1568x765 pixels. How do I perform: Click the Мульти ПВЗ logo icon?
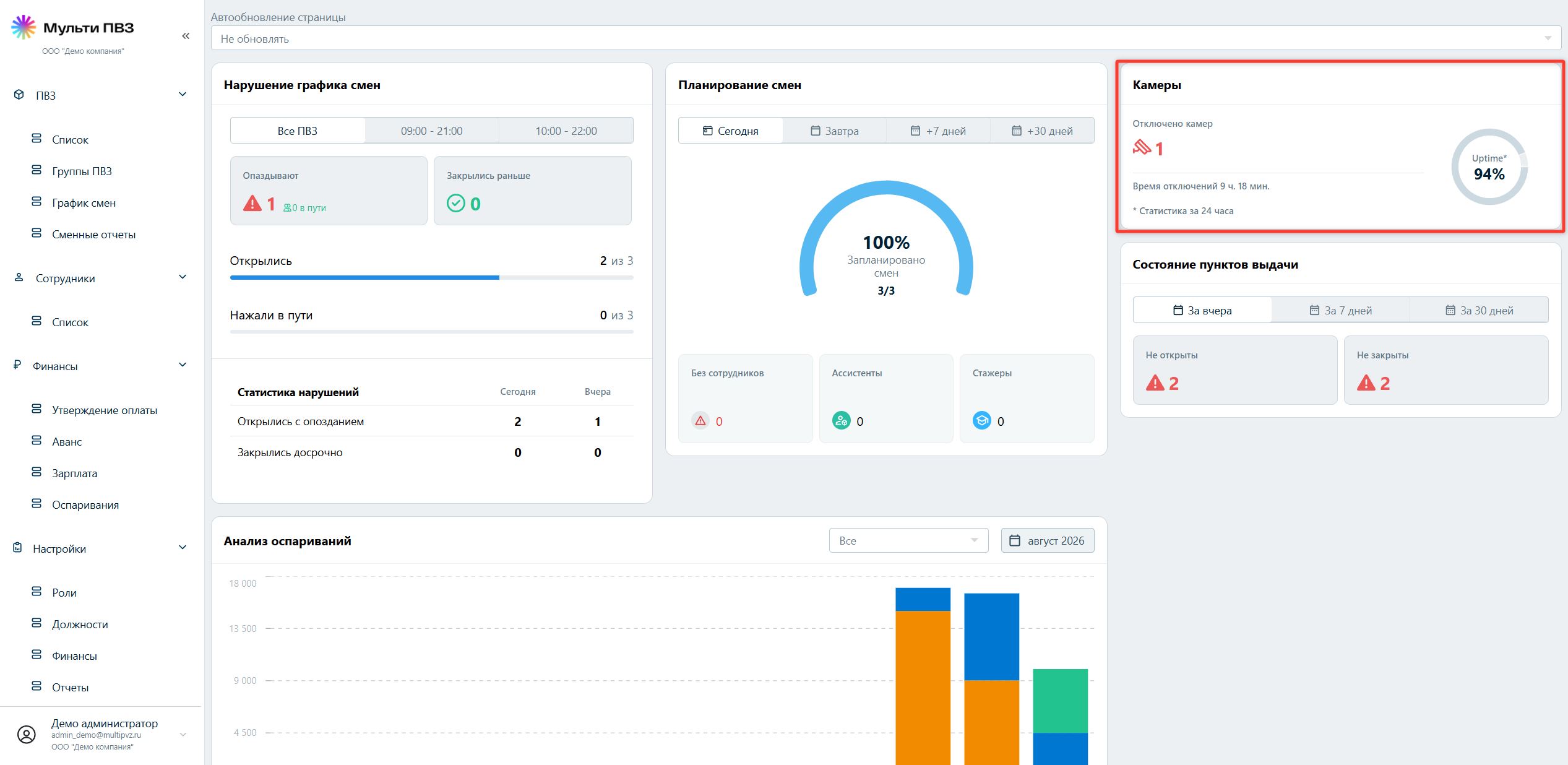coord(24,27)
